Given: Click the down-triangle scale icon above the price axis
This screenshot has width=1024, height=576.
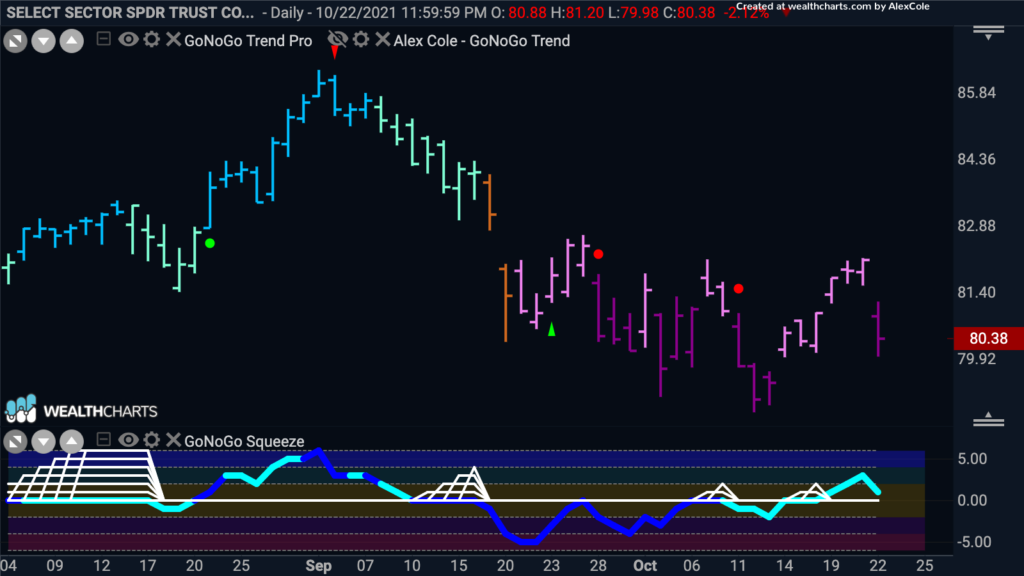Looking at the screenshot, I should coord(989,33).
